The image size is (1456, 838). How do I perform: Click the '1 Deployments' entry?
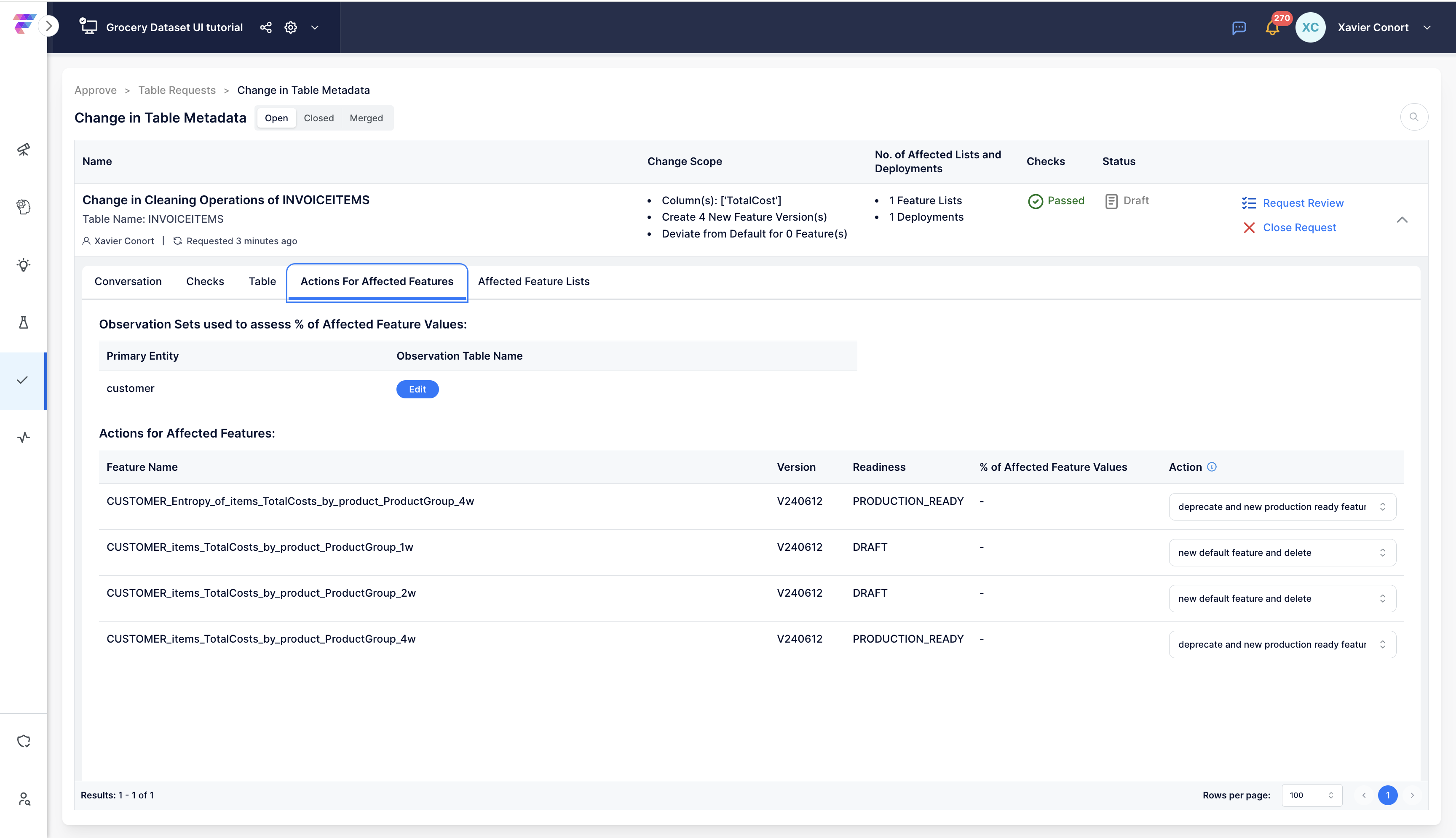pyautogui.click(x=926, y=217)
